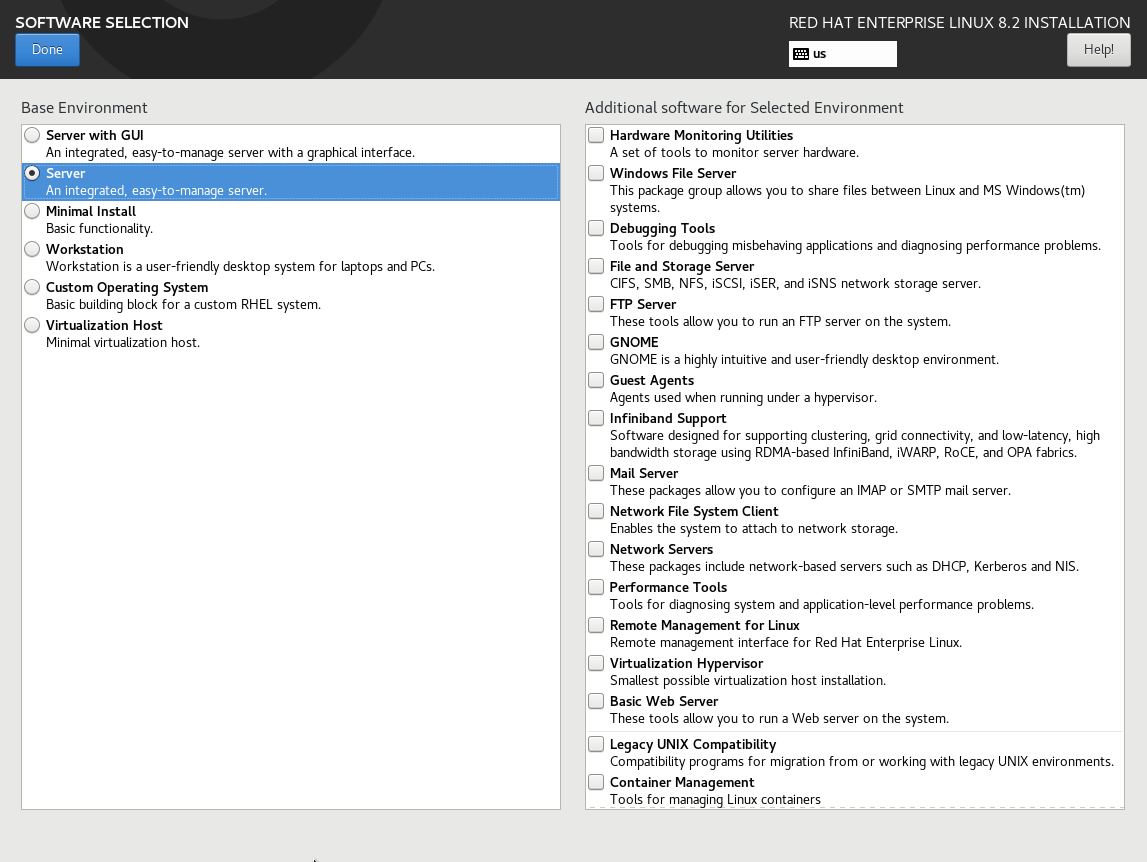The image size is (1147, 862).
Task: Check the Basic Web Server checkbox
Action: pos(596,702)
